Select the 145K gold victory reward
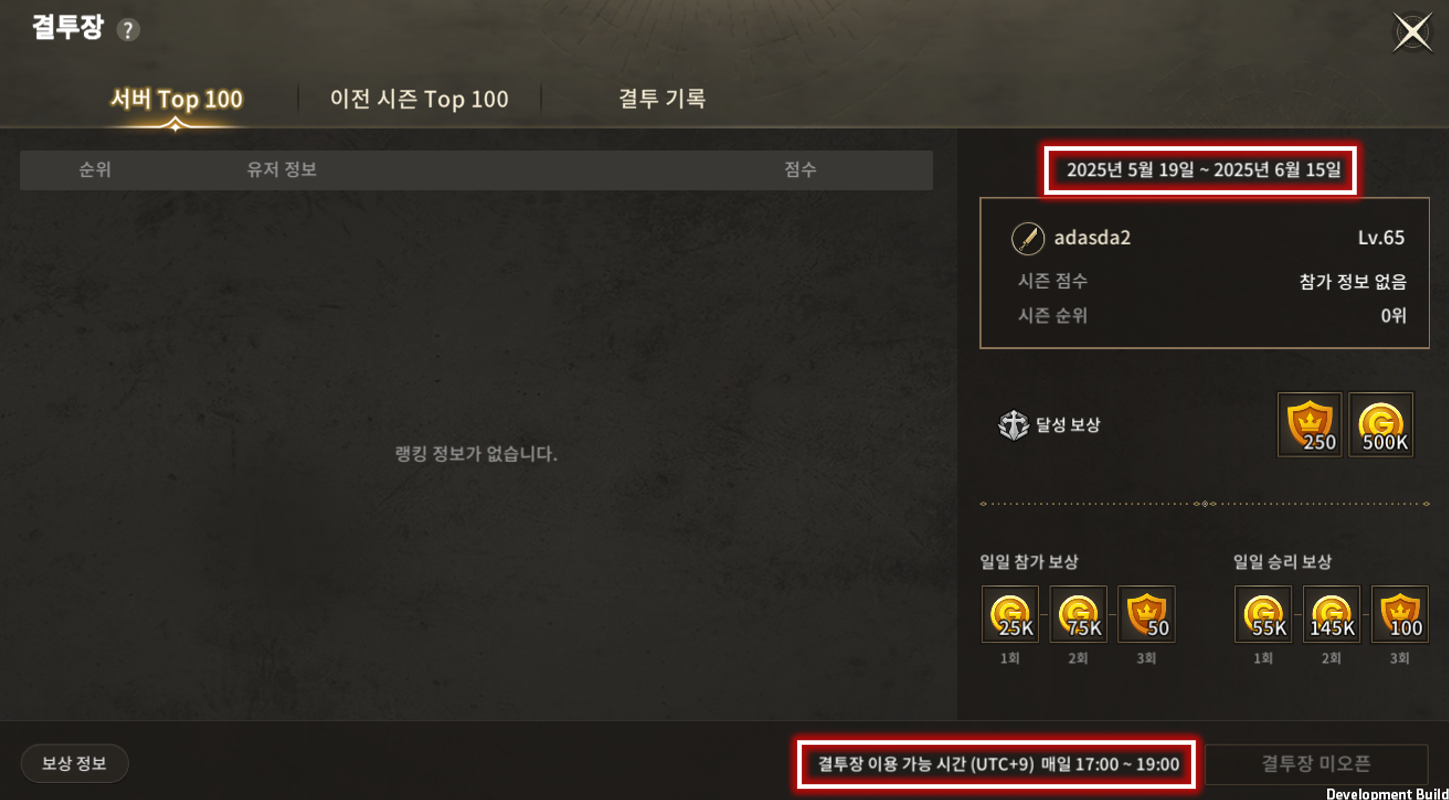Viewport: 1449px width, 800px height. click(x=1331, y=614)
